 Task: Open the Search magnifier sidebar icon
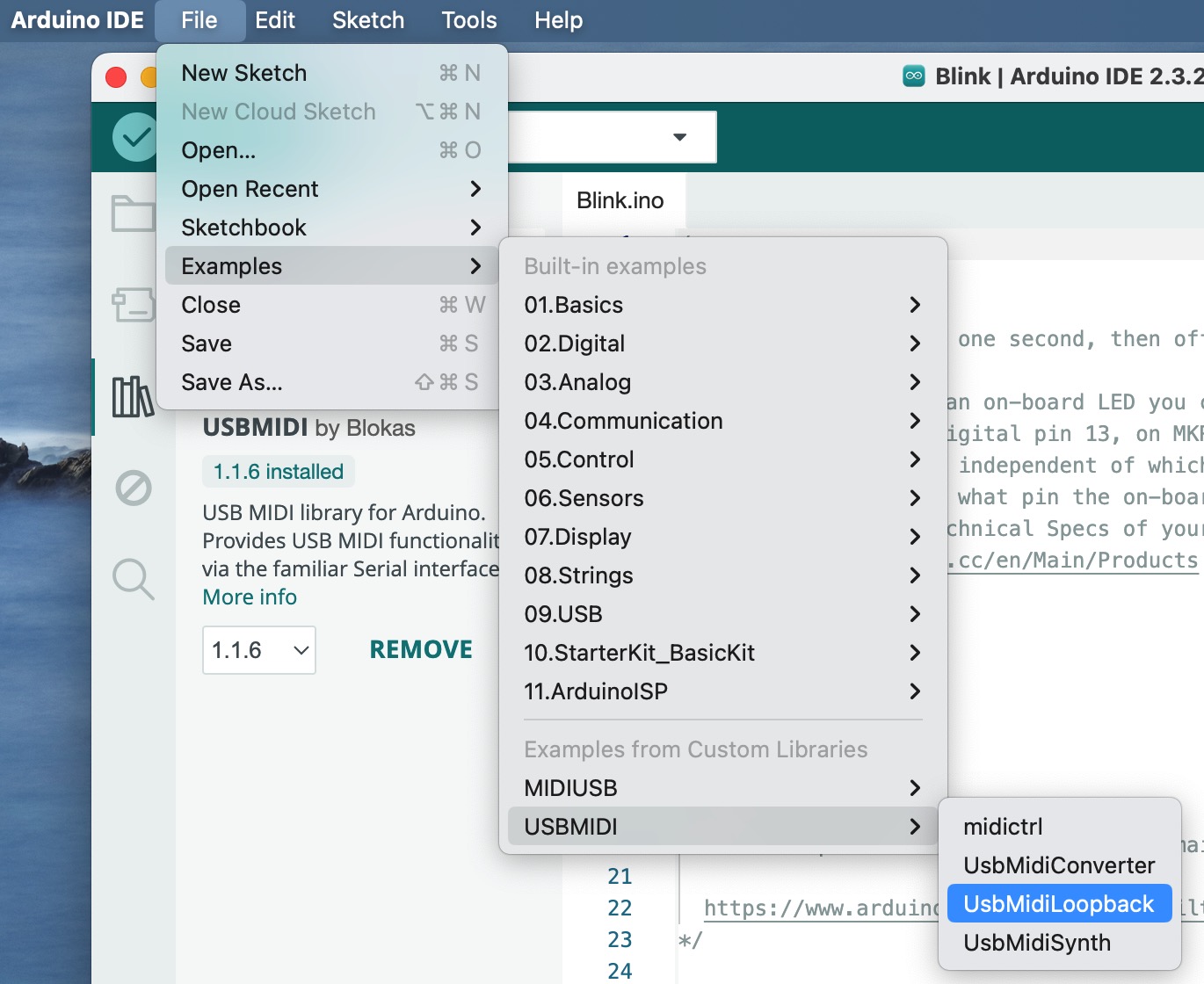[134, 579]
